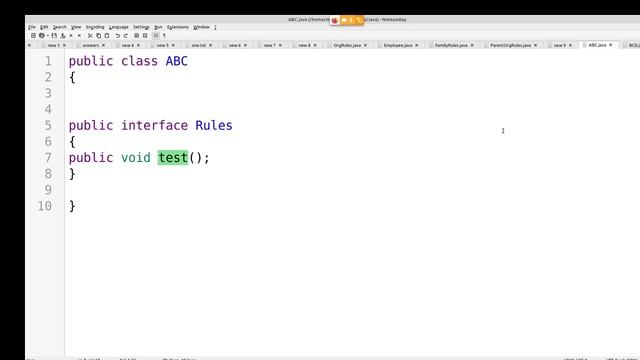640x360 pixels.
Task: Click line number 10 in the gutter
Action: tap(44, 206)
